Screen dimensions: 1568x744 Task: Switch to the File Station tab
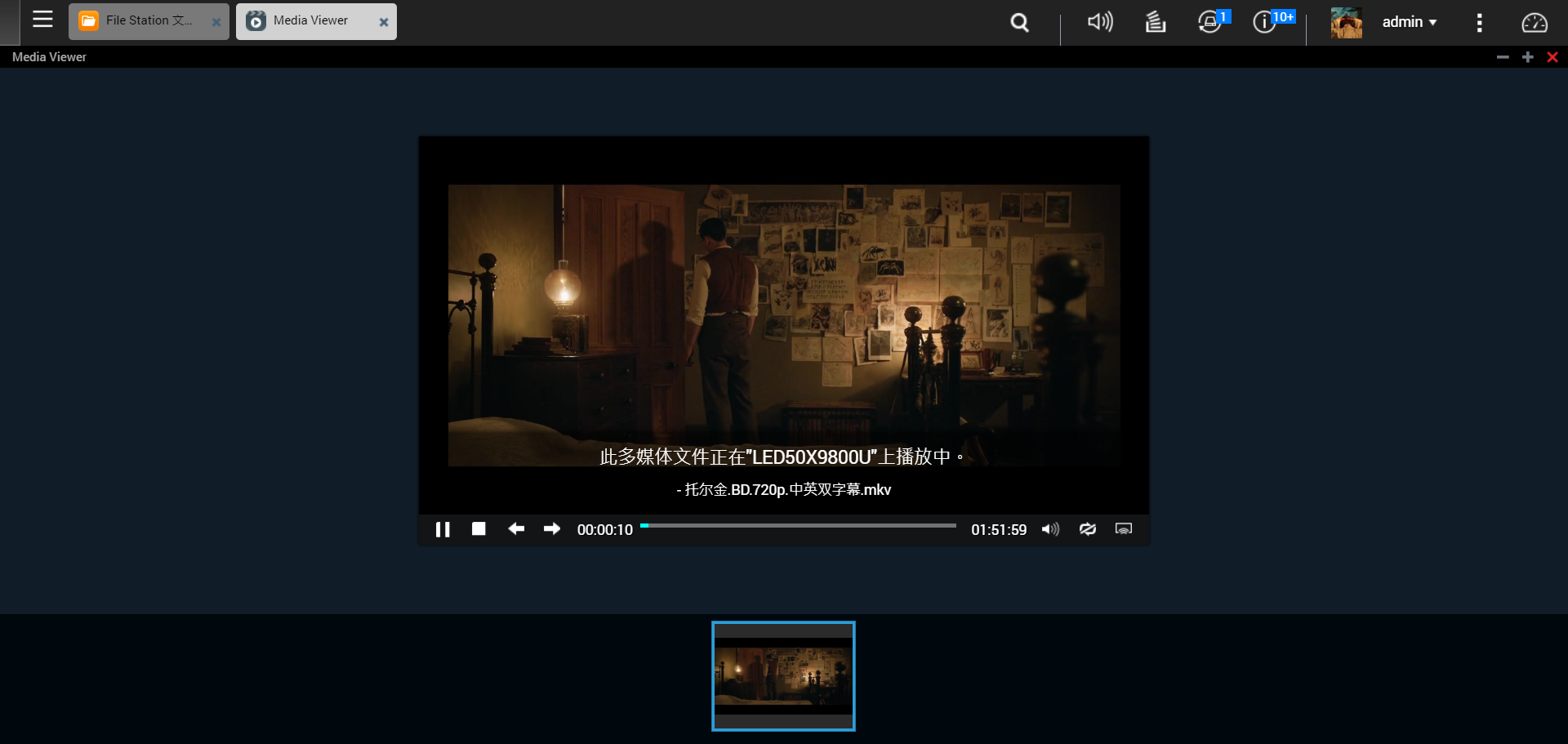click(139, 20)
